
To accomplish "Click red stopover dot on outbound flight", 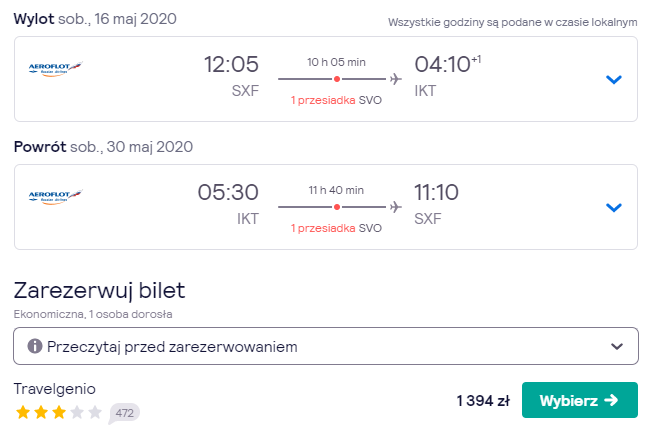I will pyautogui.click(x=337, y=79).
